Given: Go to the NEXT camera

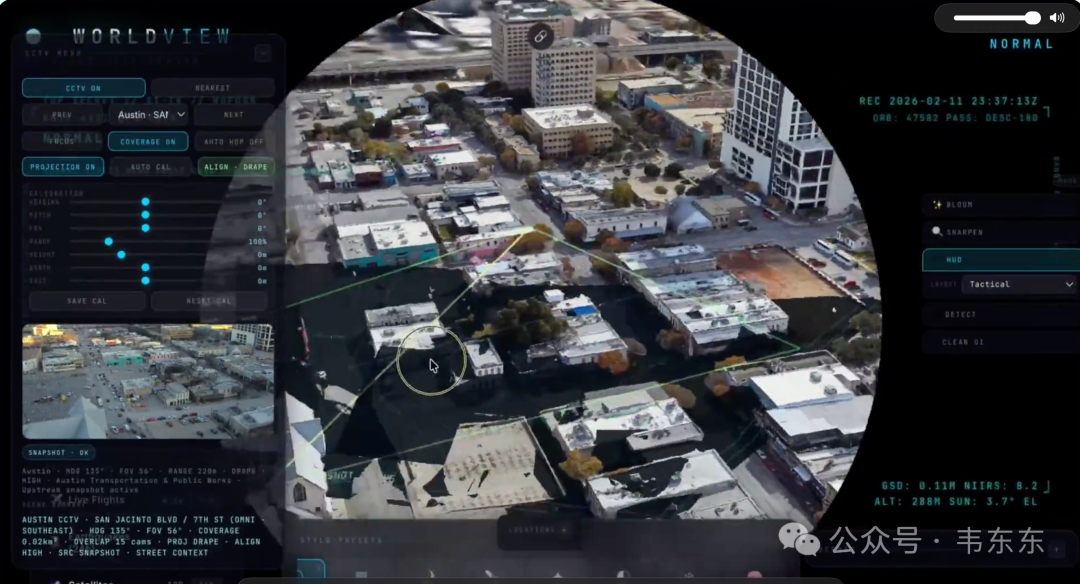Looking at the screenshot, I should click(x=233, y=114).
